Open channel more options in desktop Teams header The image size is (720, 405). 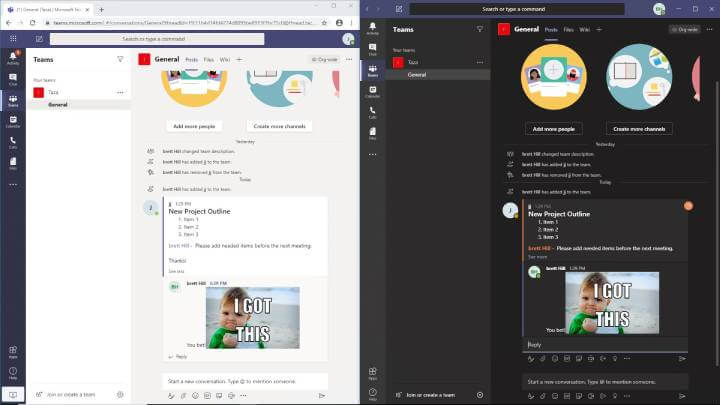click(x=709, y=29)
